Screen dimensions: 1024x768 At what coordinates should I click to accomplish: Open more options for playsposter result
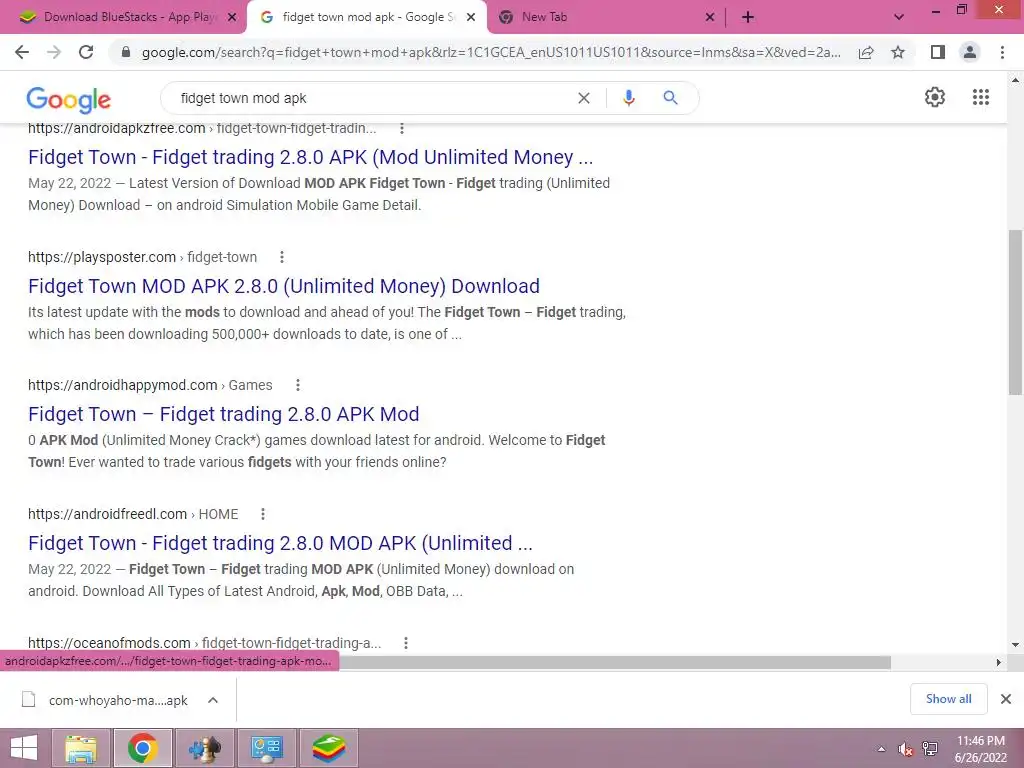[281, 257]
